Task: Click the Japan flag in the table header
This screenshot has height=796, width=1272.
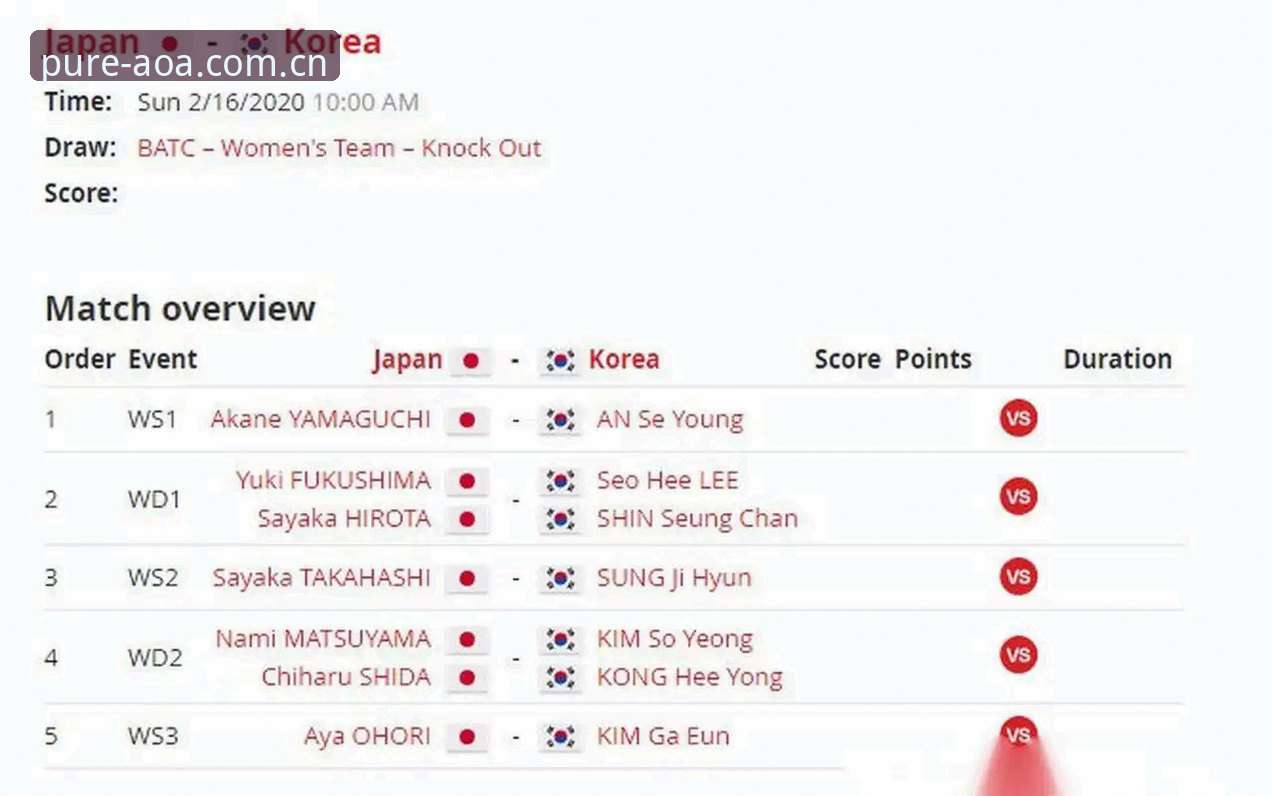Action: tap(470, 361)
